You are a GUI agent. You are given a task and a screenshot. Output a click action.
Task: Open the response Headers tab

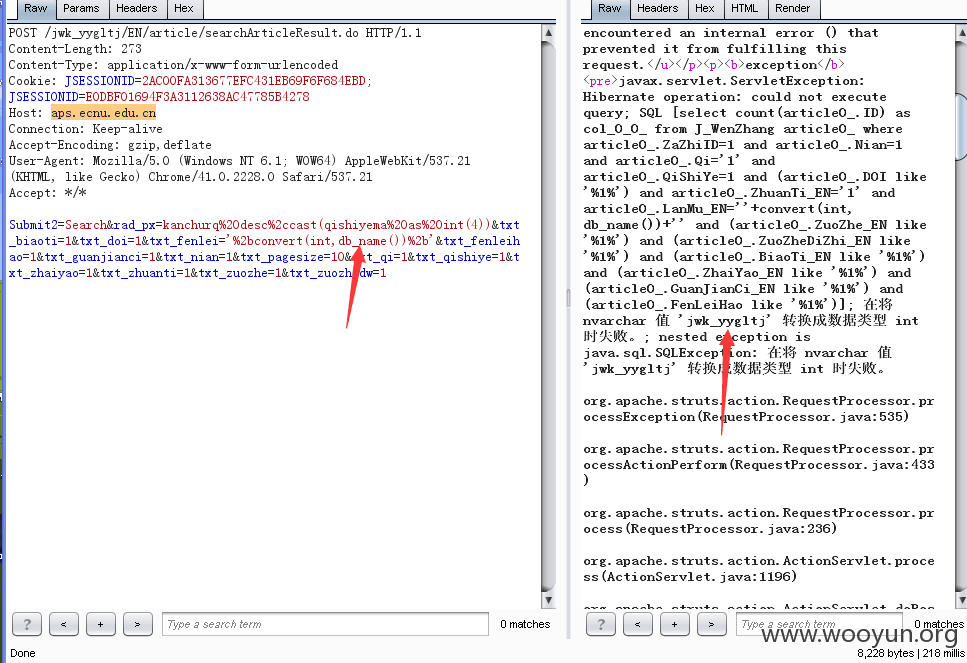(x=657, y=9)
